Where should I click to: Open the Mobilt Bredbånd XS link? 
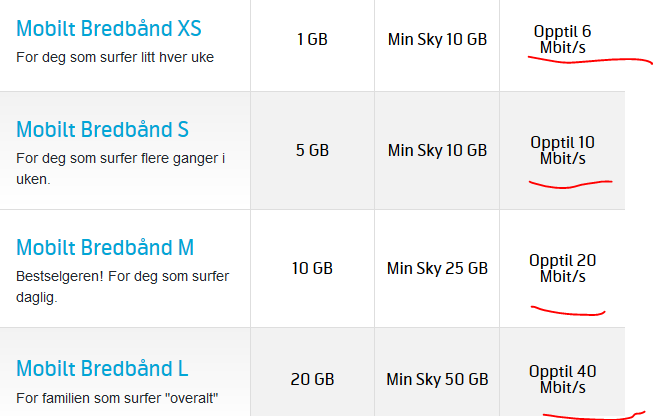(109, 29)
